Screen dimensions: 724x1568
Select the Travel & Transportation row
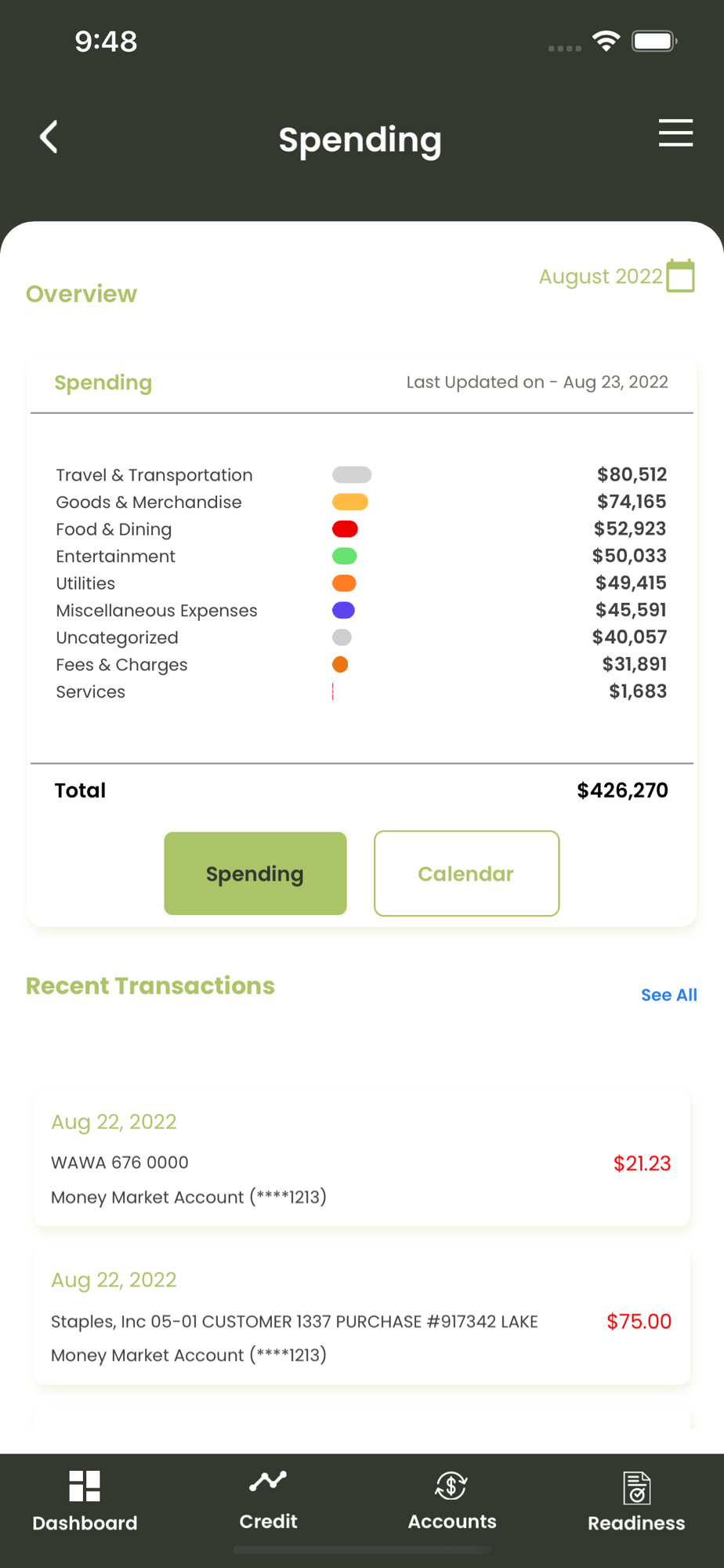pyautogui.click(x=361, y=475)
